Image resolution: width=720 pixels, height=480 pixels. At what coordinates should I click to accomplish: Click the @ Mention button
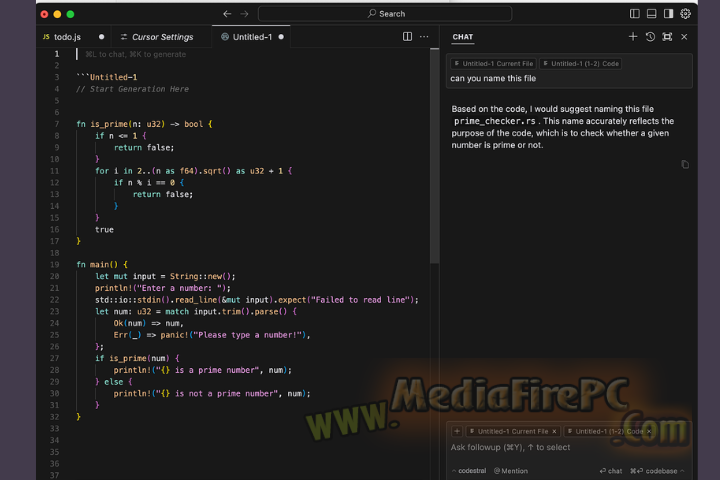pos(511,471)
